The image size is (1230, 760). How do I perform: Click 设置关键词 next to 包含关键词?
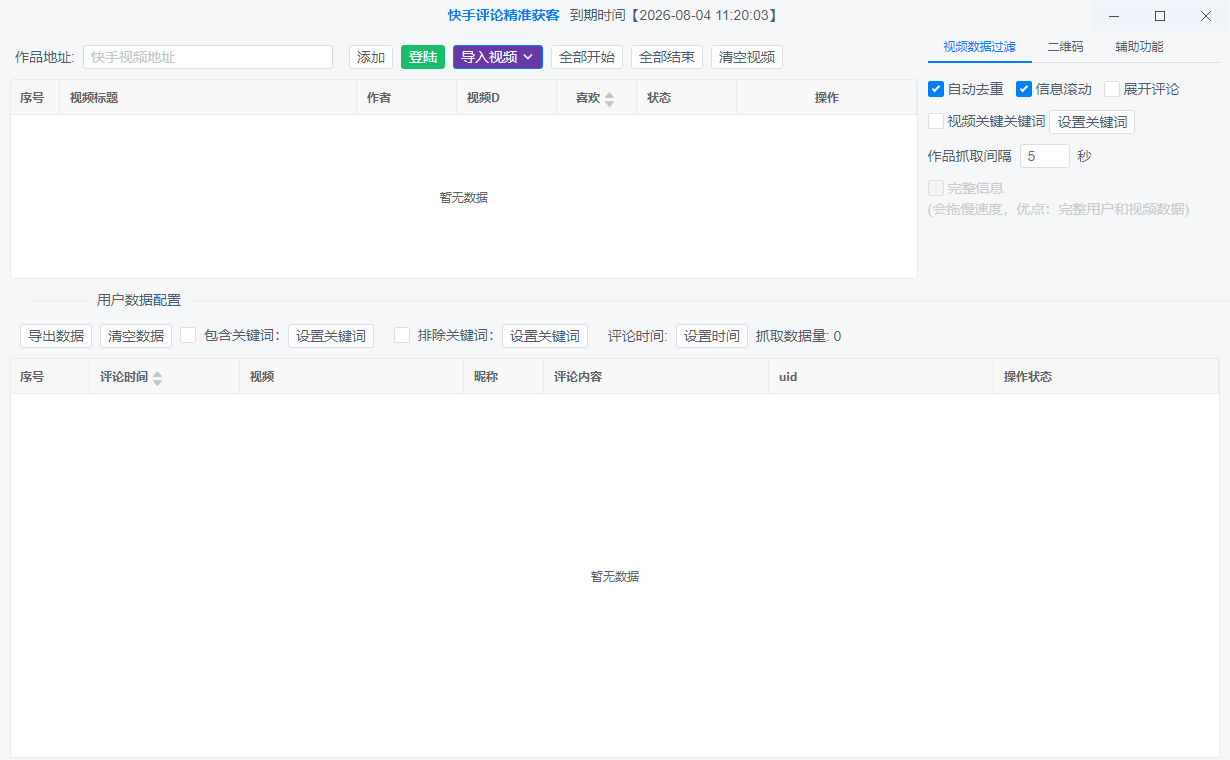(331, 336)
